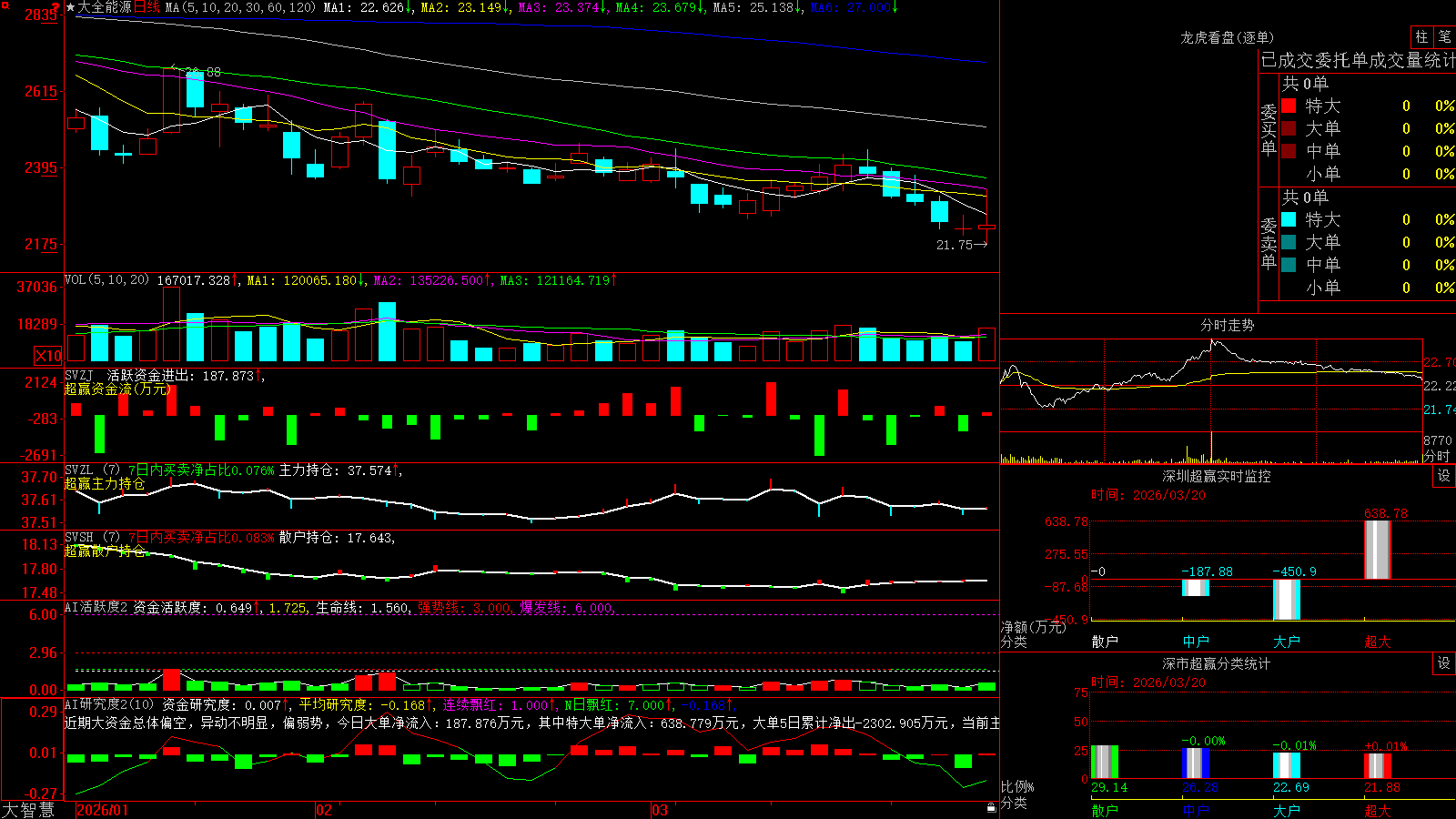Select the 2026/01 date marker on the timeline

pos(103,810)
